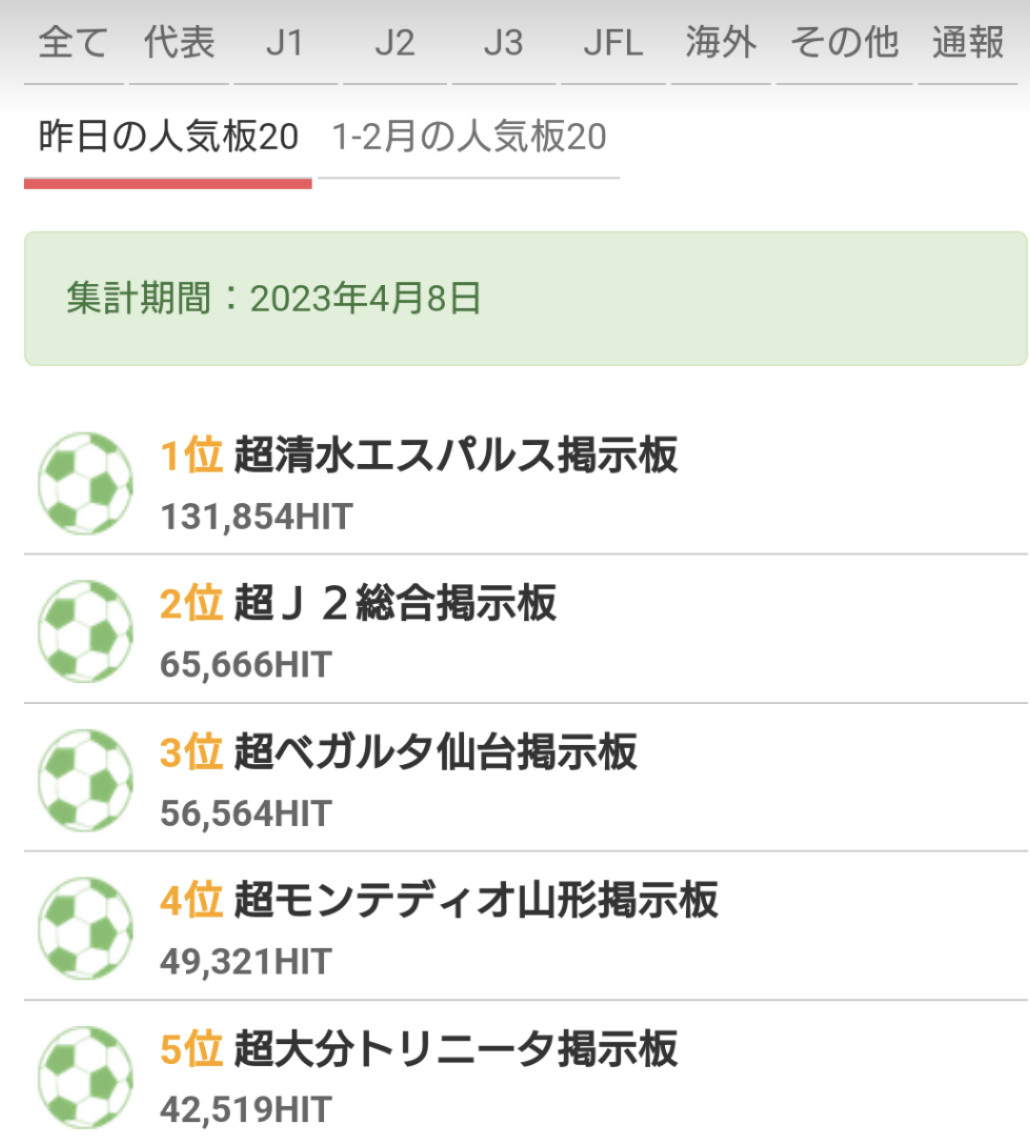Viewport: 1030px width, 1138px height.
Task: Select the JFL tab
Action: [613, 42]
